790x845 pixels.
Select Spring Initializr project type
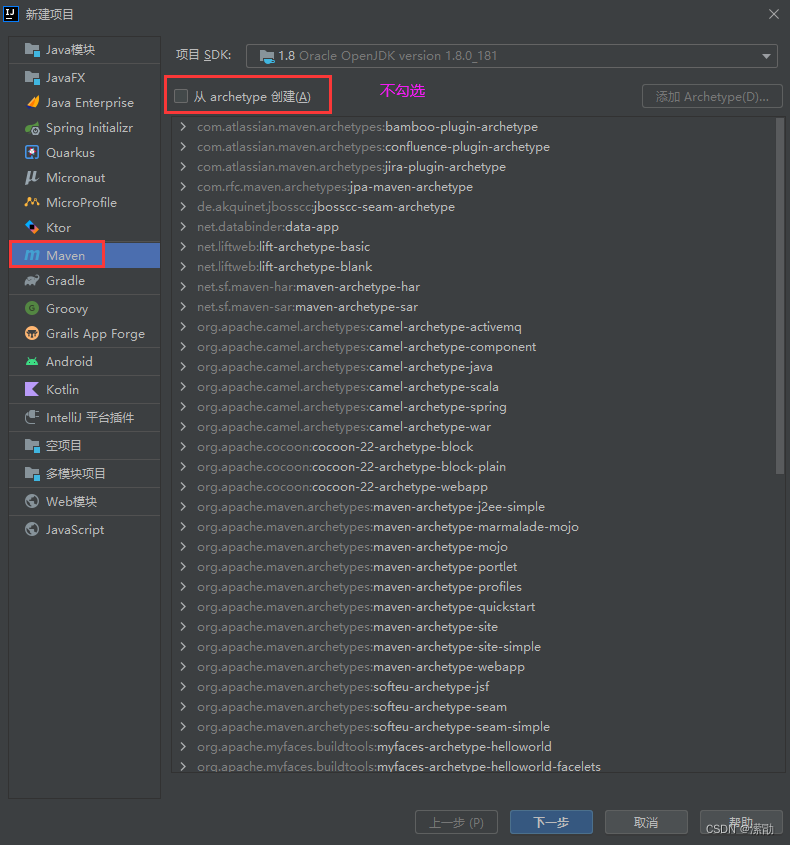coord(85,128)
